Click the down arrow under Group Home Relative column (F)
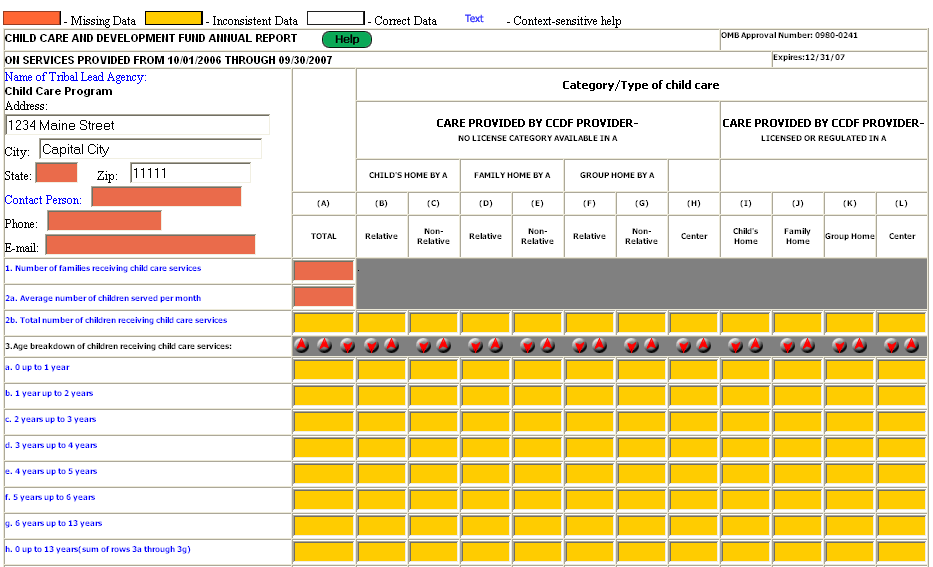 tap(579, 346)
